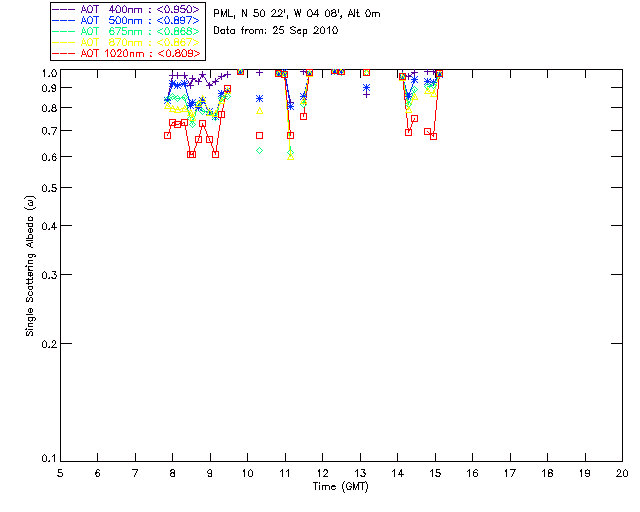Click the first red square marker near hour 8

point(167,136)
